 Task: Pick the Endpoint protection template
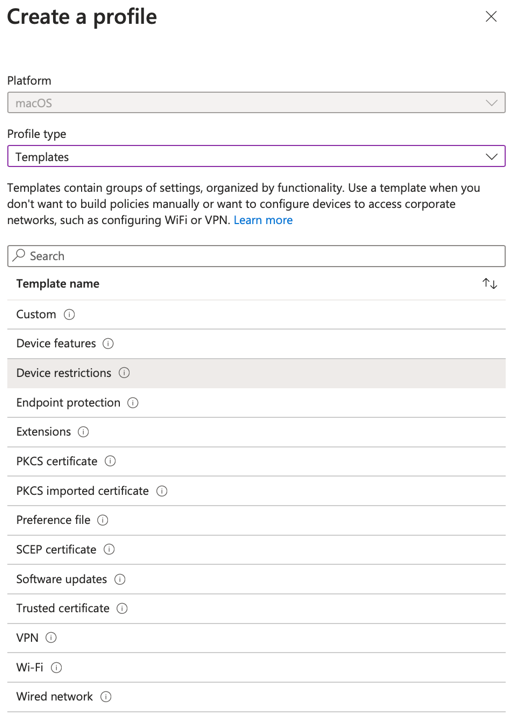[256, 403]
